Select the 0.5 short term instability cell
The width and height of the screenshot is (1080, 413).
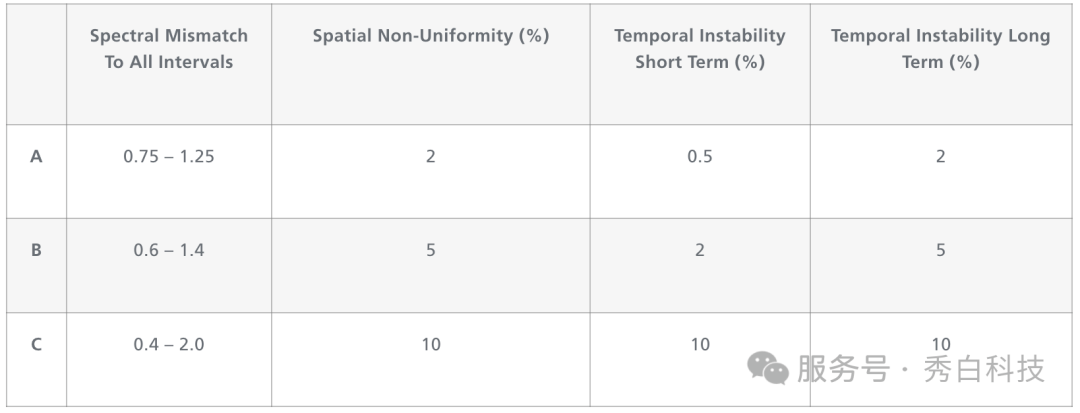[x=699, y=157]
